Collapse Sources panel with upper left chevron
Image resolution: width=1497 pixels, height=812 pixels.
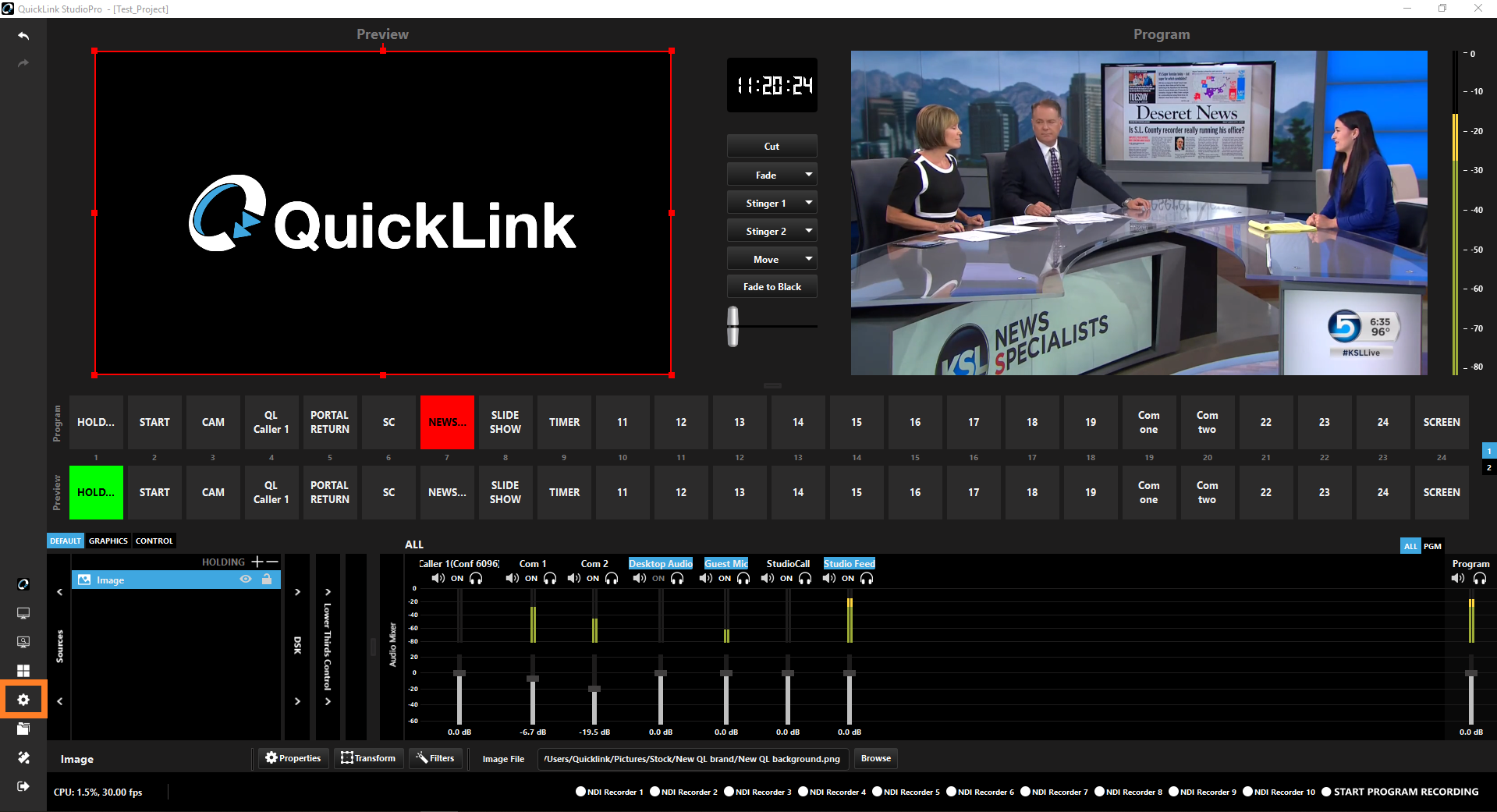(59, 592)
